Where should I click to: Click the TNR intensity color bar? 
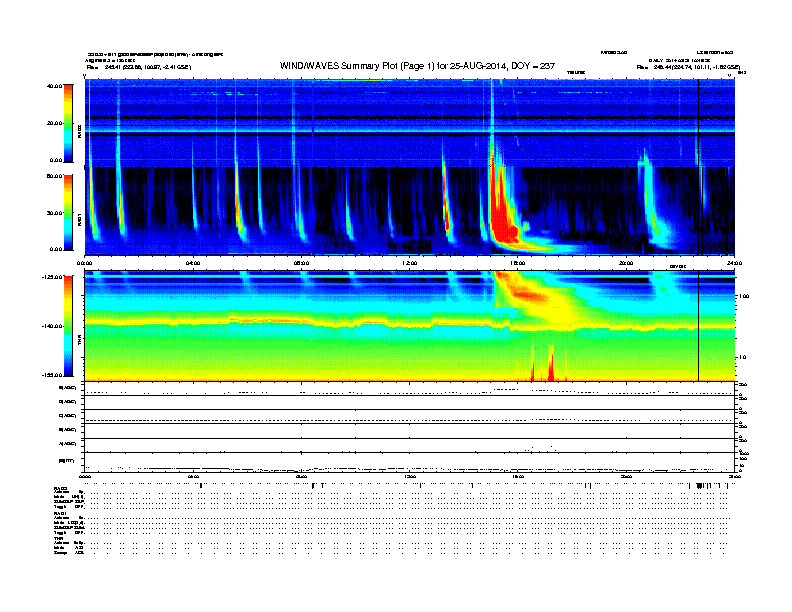tap(68, 326)
